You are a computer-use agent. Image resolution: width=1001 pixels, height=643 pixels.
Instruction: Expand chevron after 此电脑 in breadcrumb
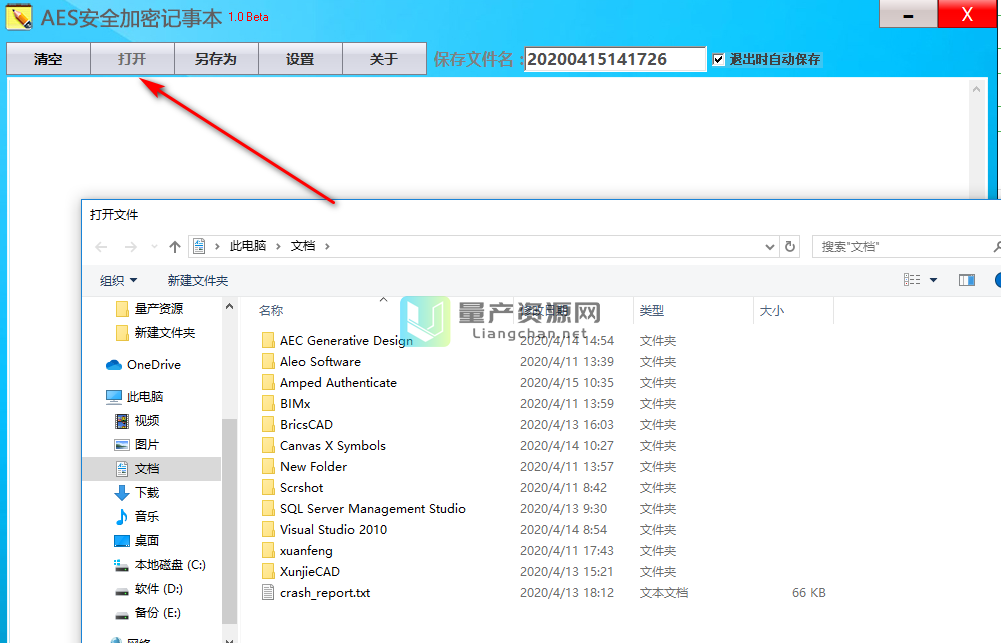(x=278, y=246)
